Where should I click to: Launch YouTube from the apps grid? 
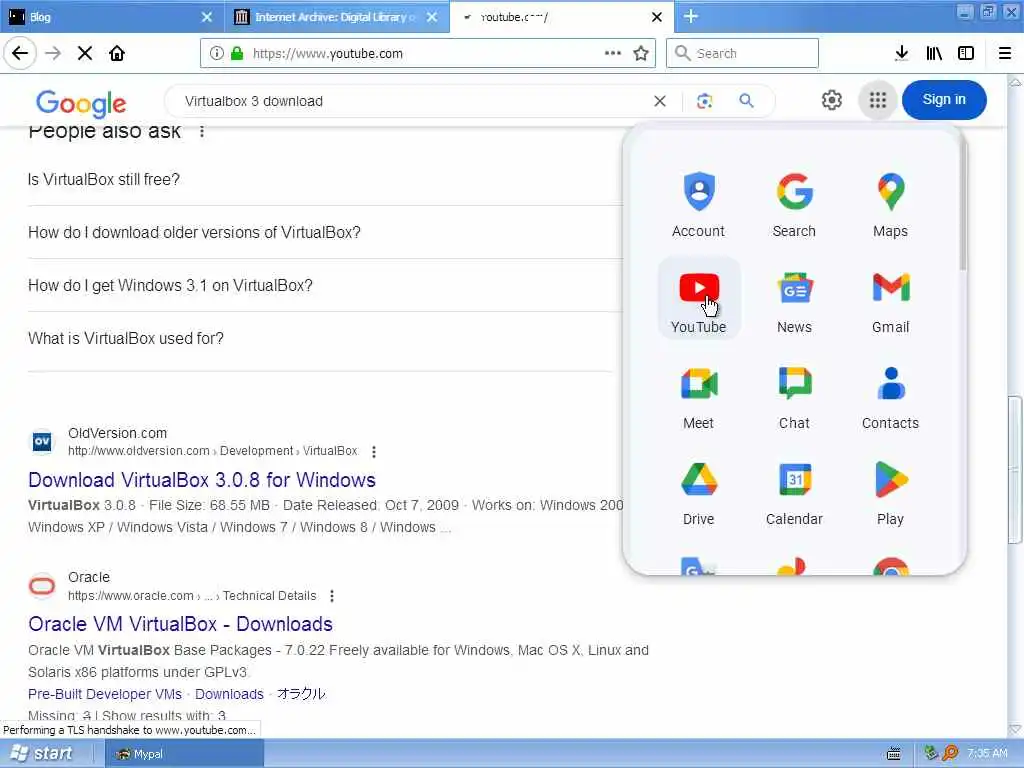tap(698, 300)
